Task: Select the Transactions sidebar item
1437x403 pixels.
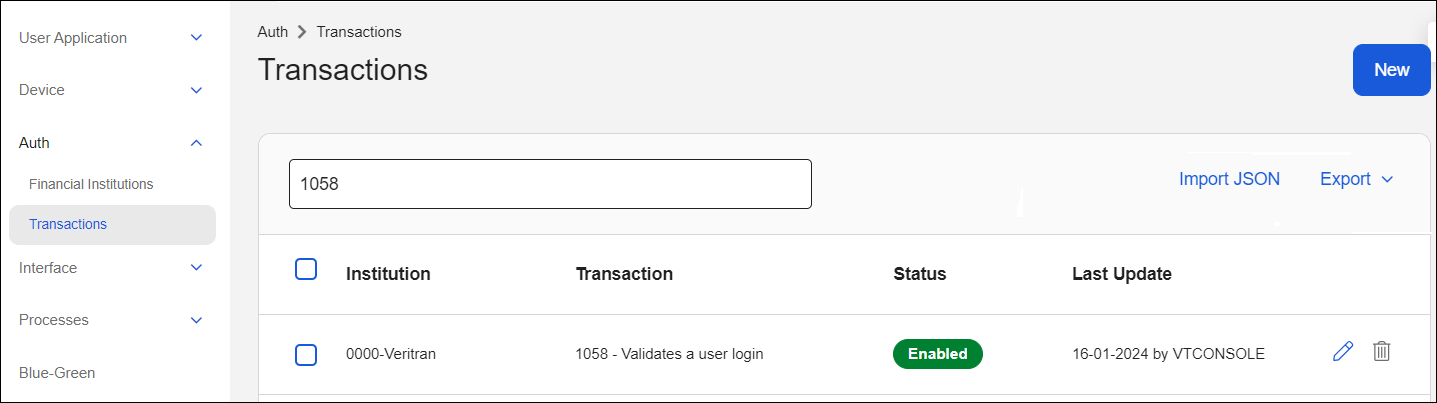Action: tap(68, 224)
